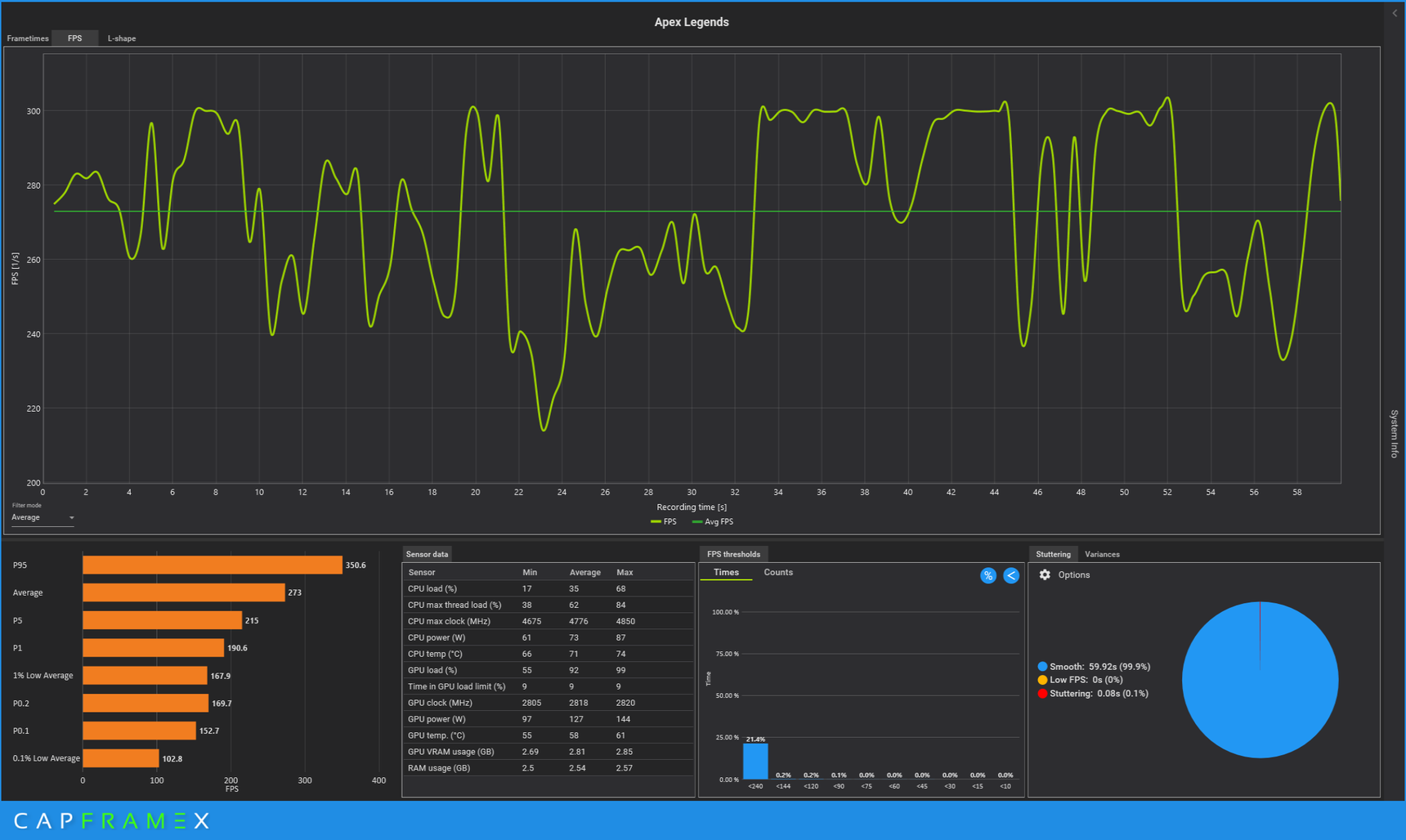Click the Low FPS: 0s (0%) text
1406x840 pixels.
[x=1086, y=680]
